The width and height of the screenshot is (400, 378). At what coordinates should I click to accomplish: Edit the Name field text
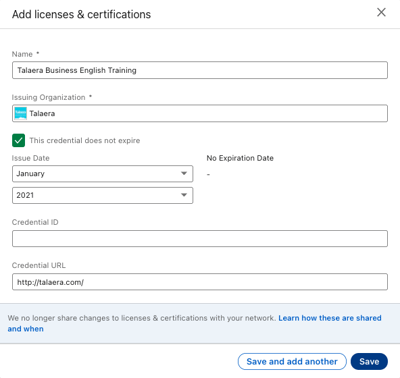point(200,70)
